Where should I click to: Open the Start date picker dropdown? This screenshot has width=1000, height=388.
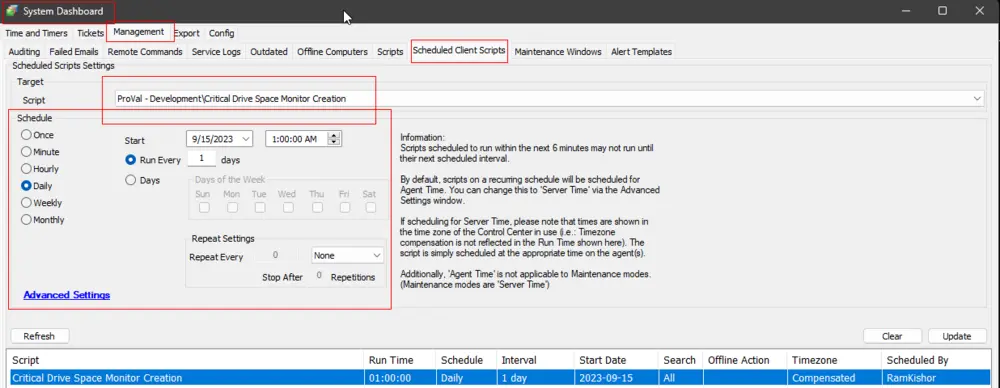246,139
